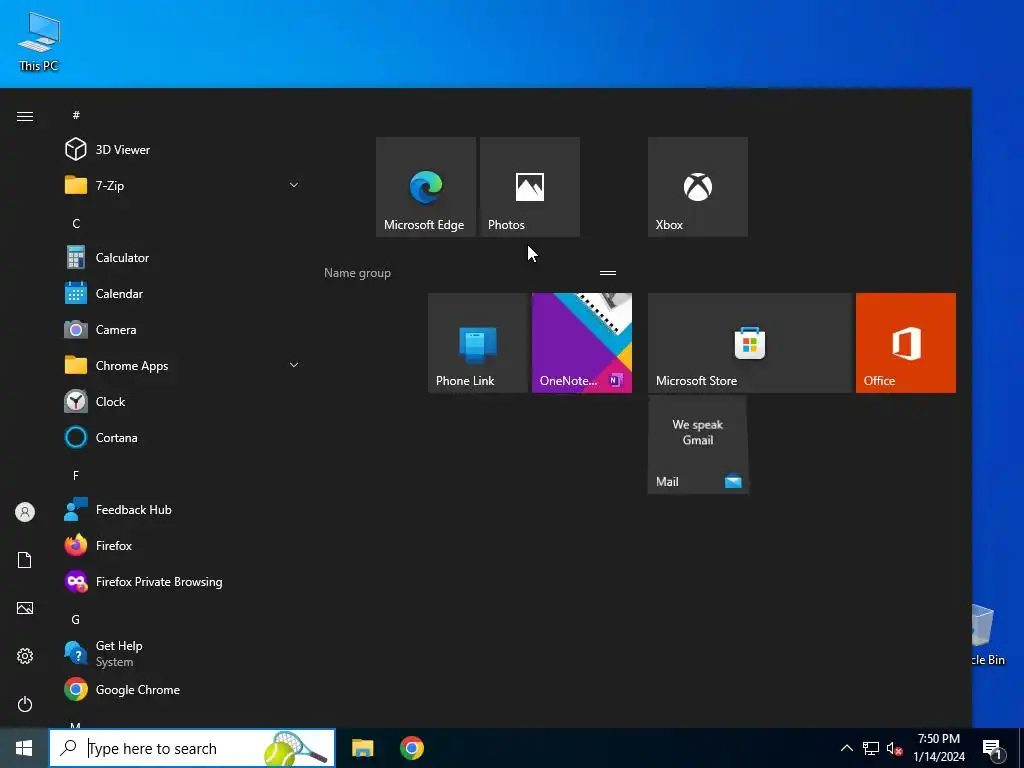Launch Firefox from the app list
The image size is (1024, 768).
tap(182, 545)
